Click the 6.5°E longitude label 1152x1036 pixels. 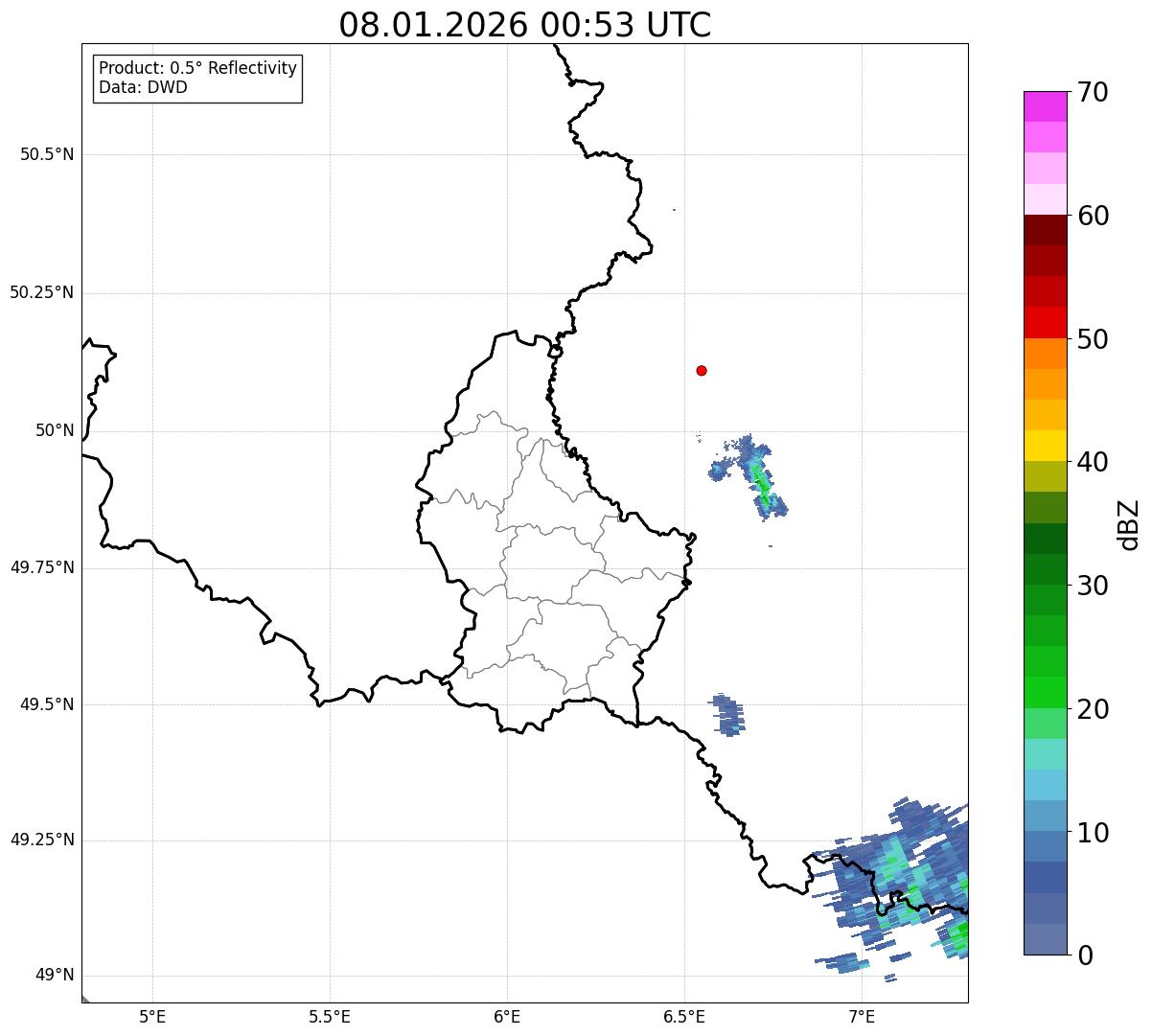click(684, 1017)
